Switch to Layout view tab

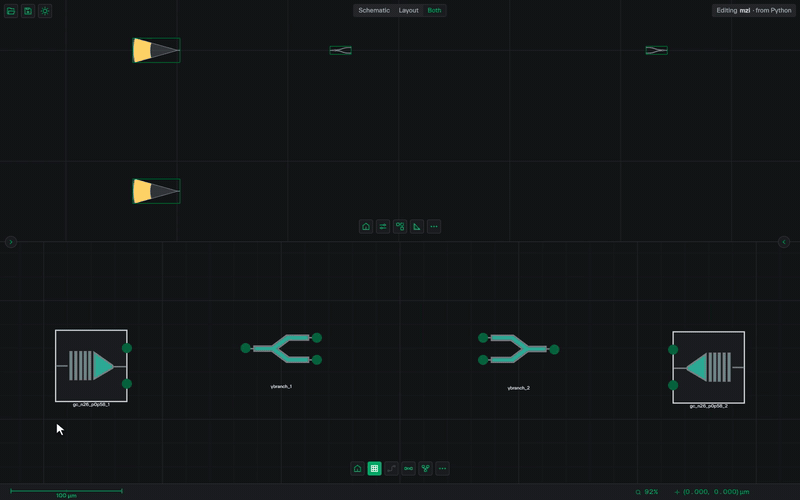point(408,10)
